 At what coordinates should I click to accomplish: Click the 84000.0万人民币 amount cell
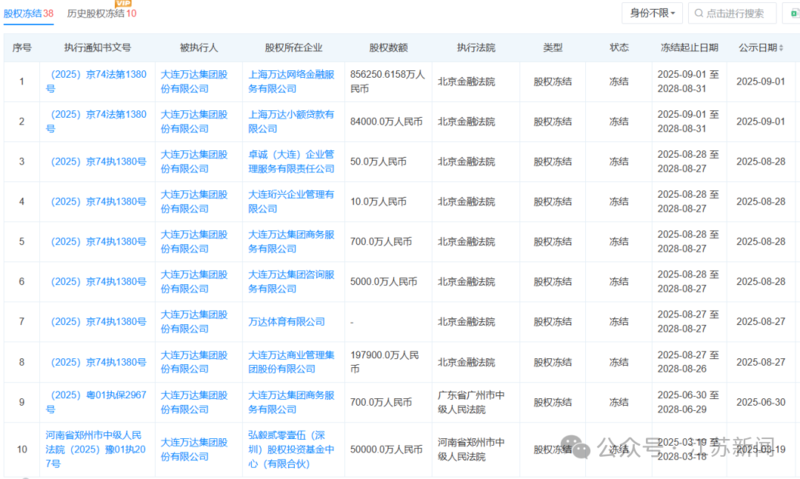(x=386, y=121)
